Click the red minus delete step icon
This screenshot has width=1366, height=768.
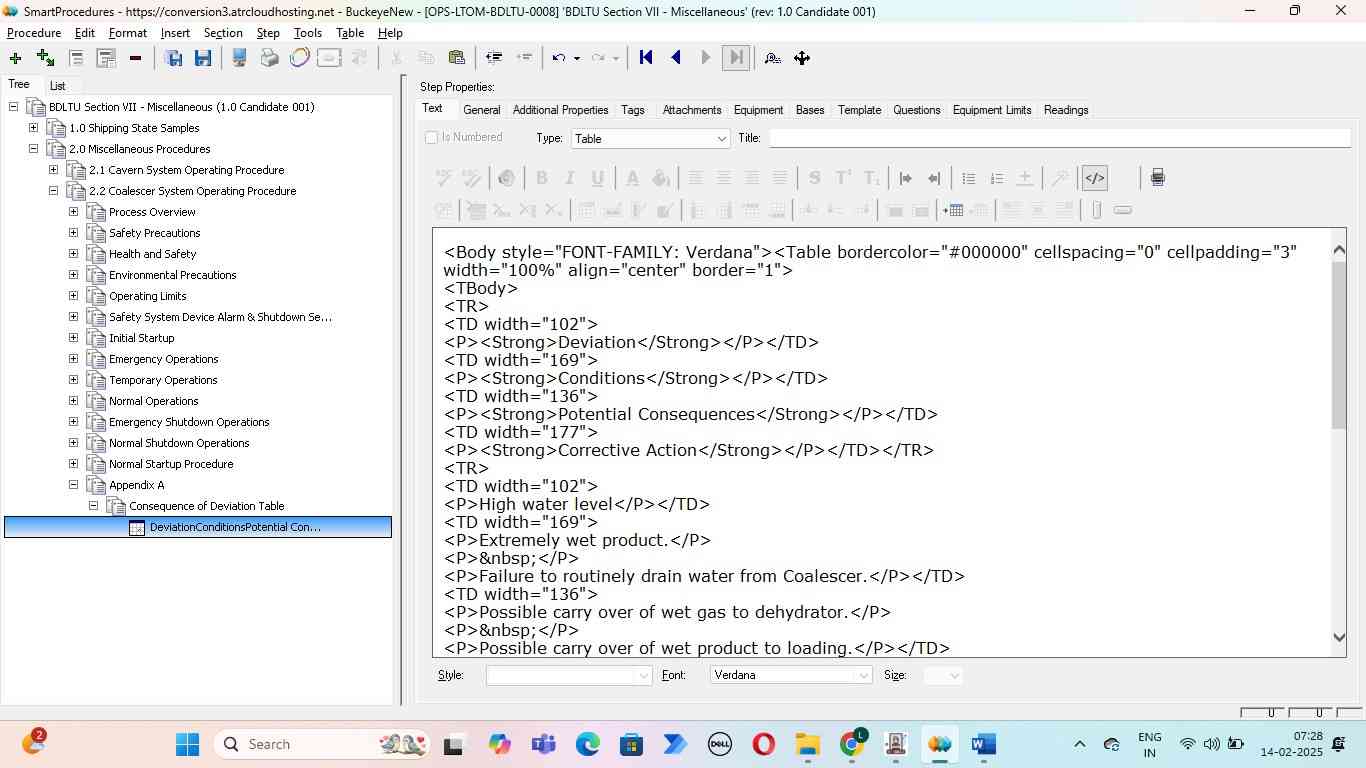click(x=135, y=58)
